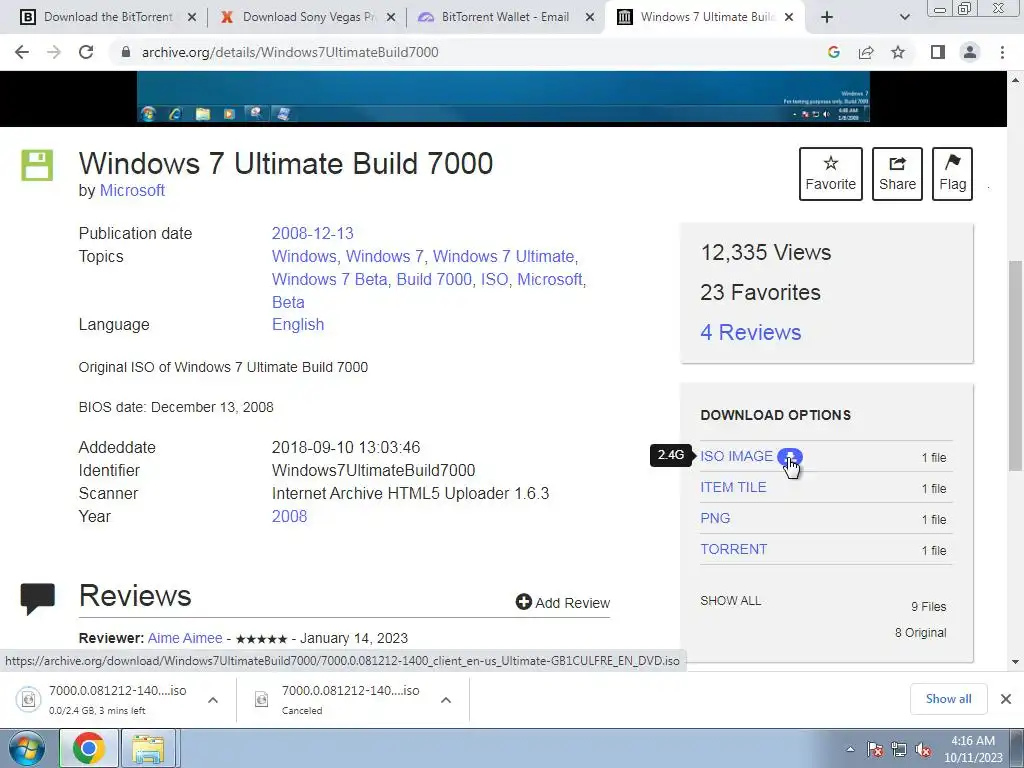Open publication date 2008-12-13 link
The width and height of the screenshot is (1024, 768).
[x=312, y=234]
